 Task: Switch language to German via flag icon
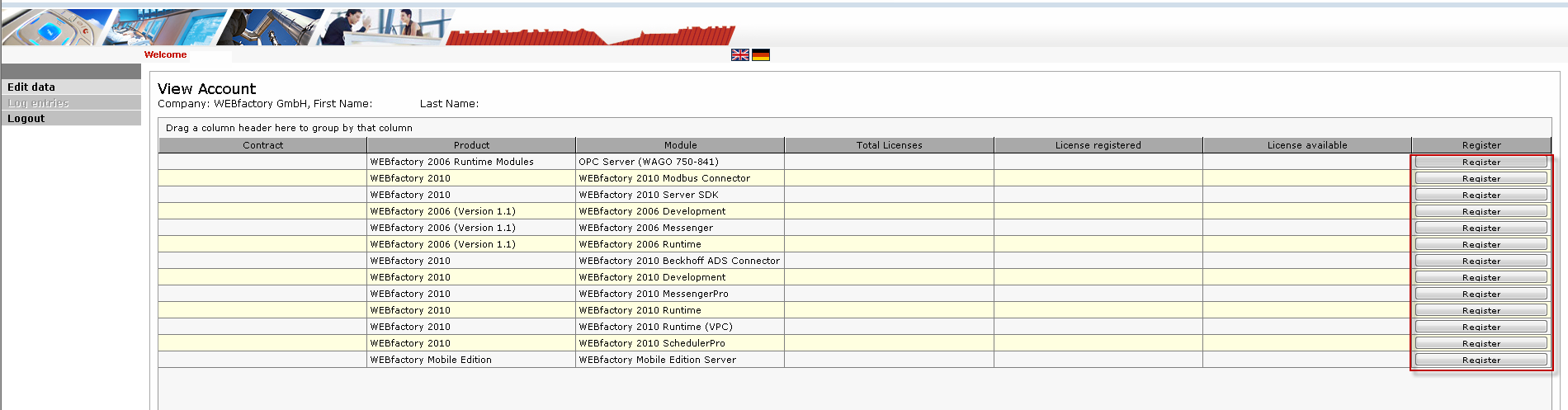pos(761,55)
